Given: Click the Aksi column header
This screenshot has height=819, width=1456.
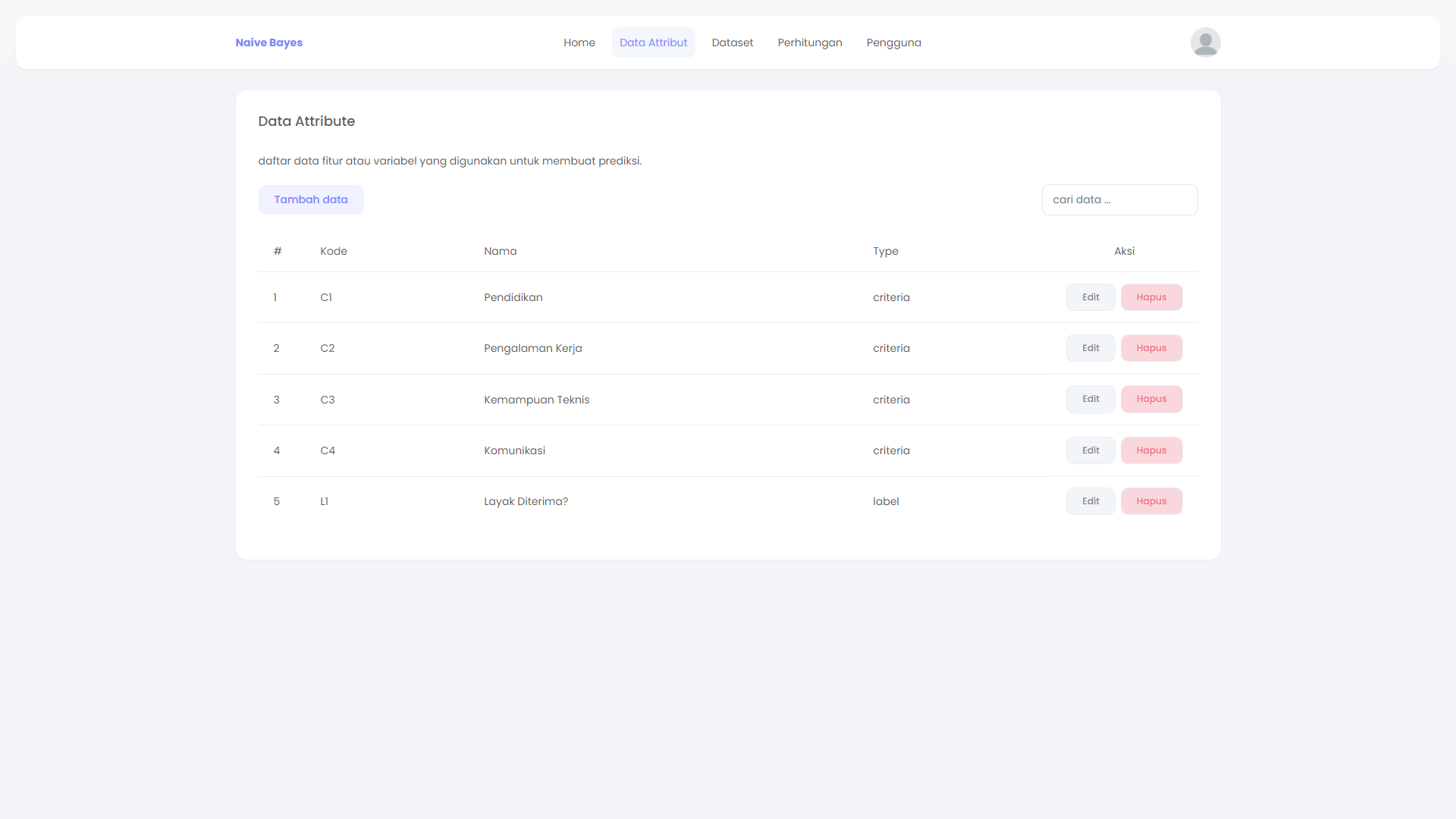Looking at the screenshot, I should [1124, 251].
